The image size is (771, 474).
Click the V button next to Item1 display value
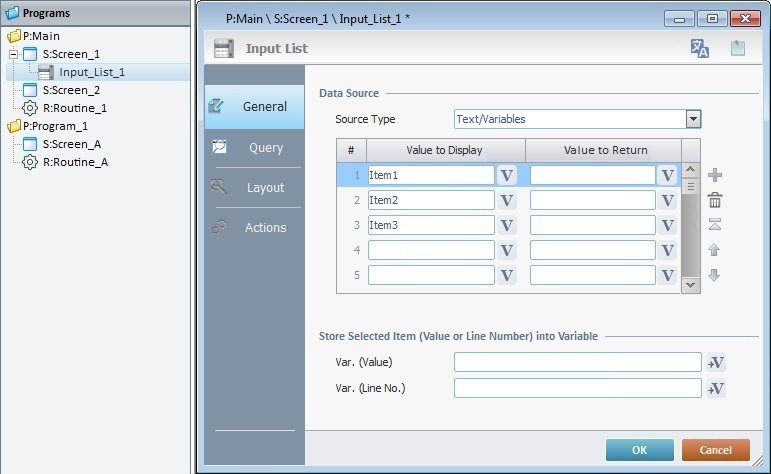click(x=507, y=175)
